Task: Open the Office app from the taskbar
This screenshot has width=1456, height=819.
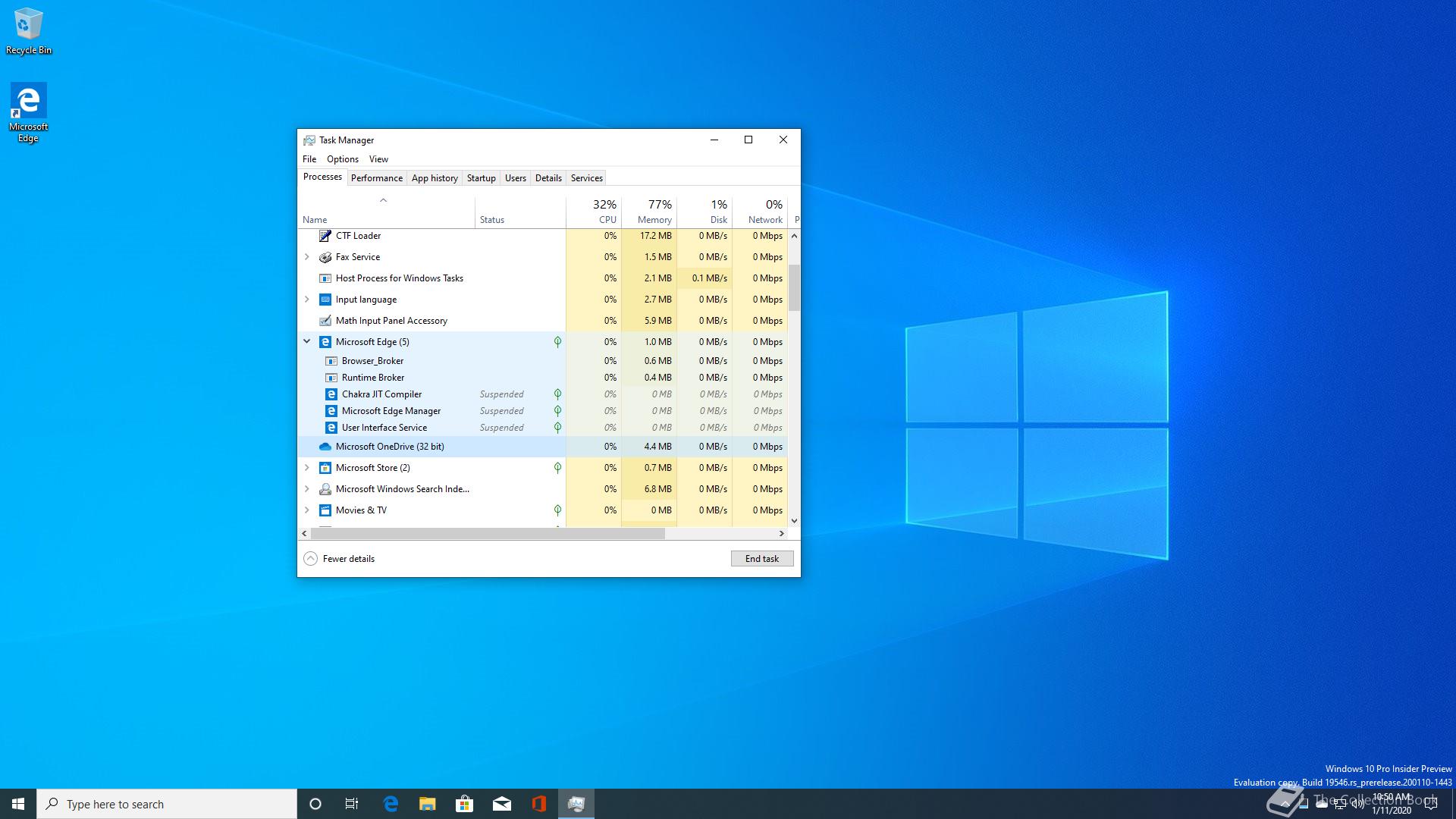Action: (x=538, y=804)
